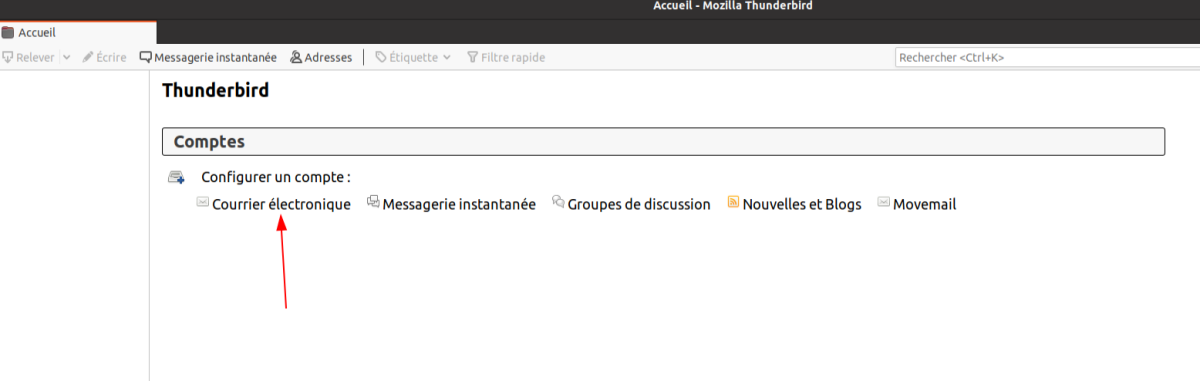The image size is (1200, 381).
Task: Click the envelope icon beside Movemail
Action: 883,202
